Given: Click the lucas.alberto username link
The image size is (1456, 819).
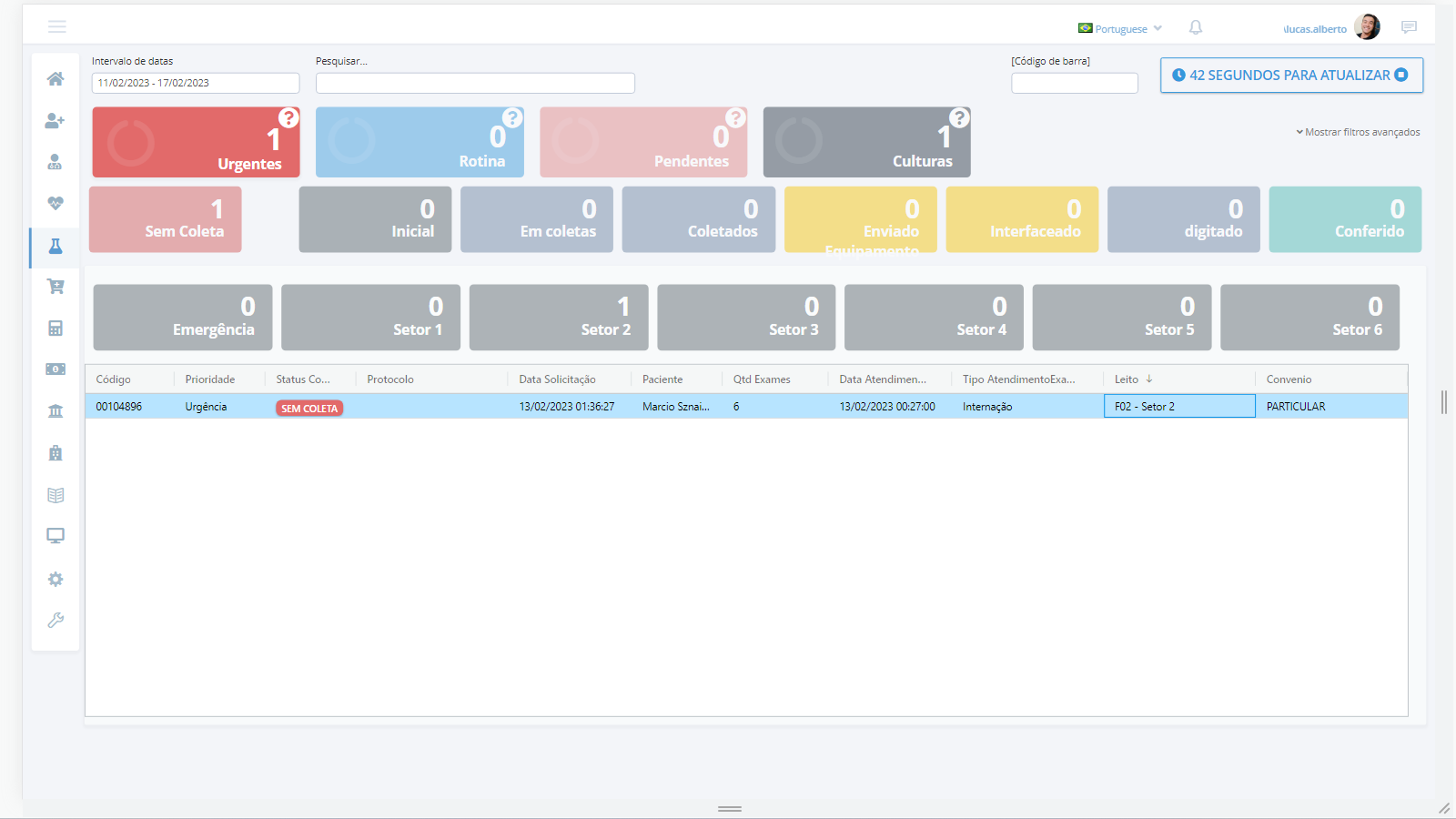Looking at the screenshot, I should pos(1315,29).
